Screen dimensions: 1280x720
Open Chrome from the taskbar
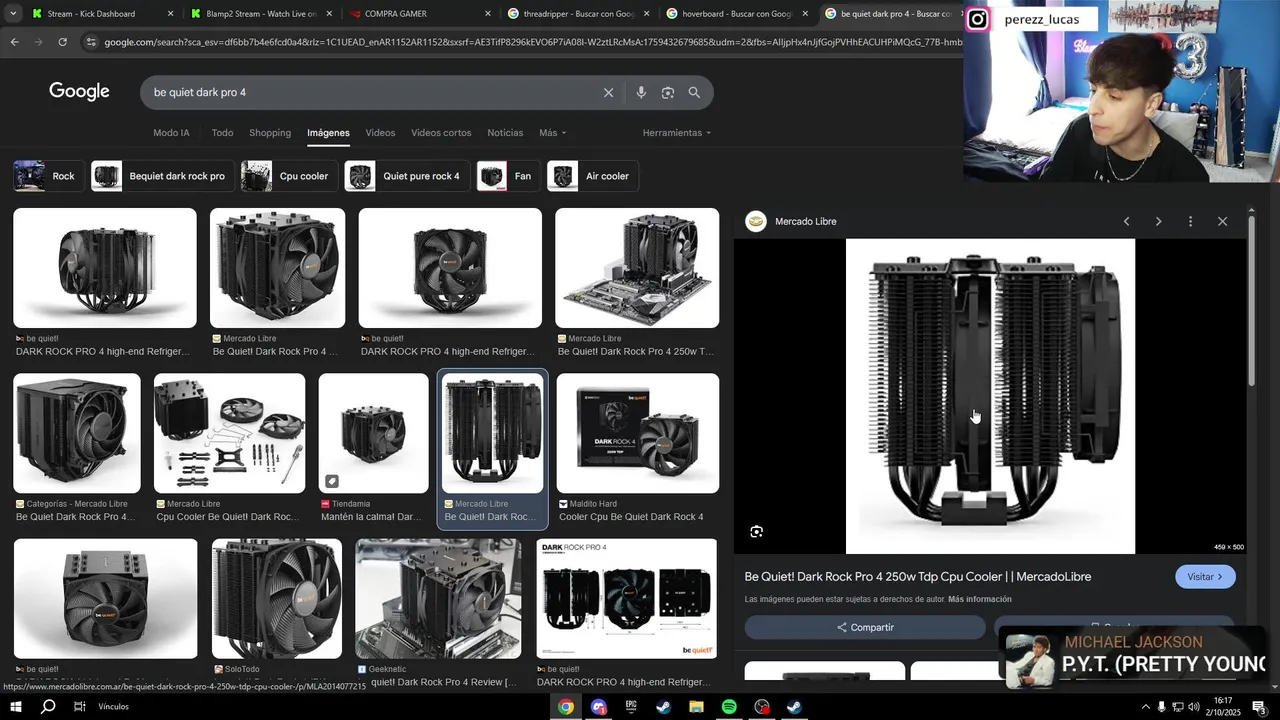coord(566,707)
